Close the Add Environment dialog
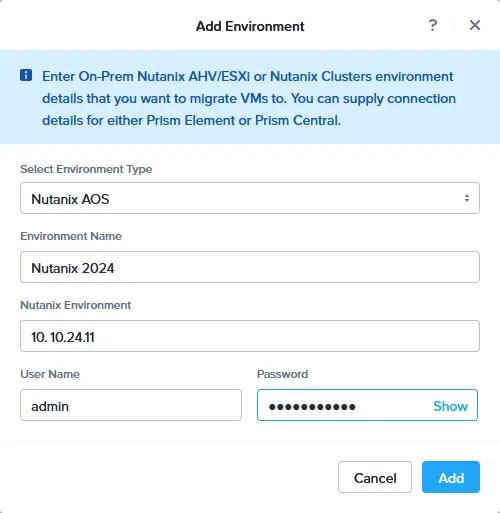 [x=475, y=25]
